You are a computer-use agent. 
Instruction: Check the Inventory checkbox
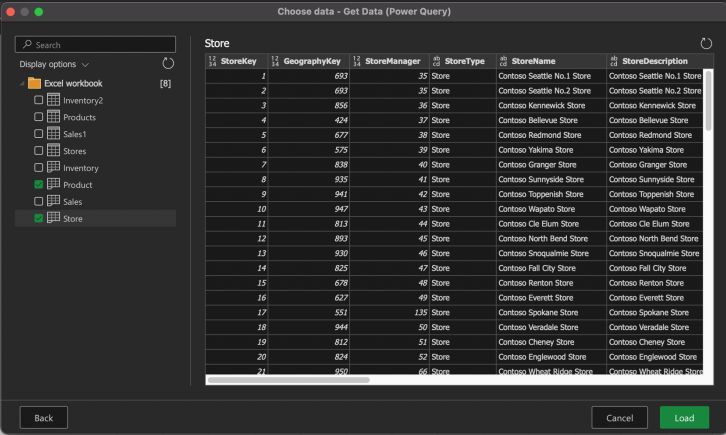tap(38, 168)
